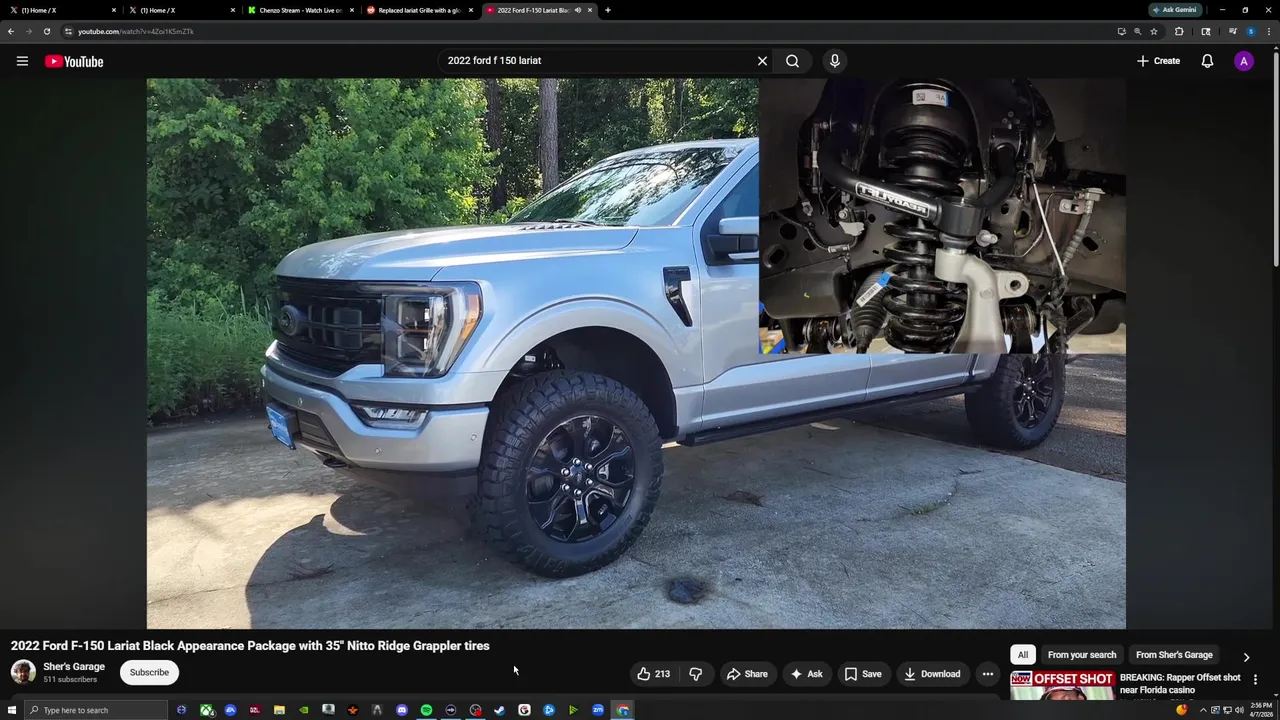Open the Create menu
Viewport: 1280px width, 720px height.
(1158, 61)
